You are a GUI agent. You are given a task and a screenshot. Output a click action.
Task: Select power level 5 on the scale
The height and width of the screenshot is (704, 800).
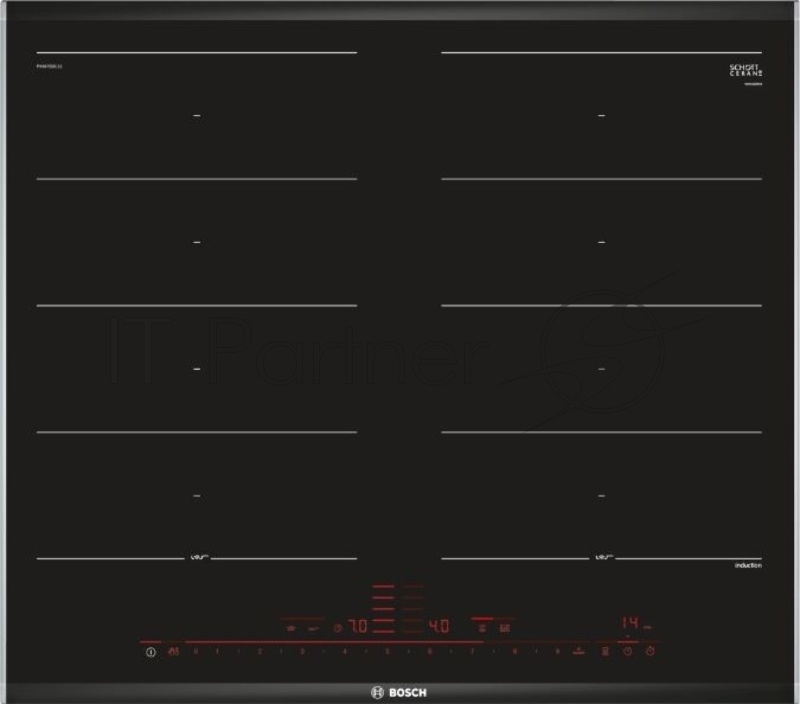click(387, 651)
